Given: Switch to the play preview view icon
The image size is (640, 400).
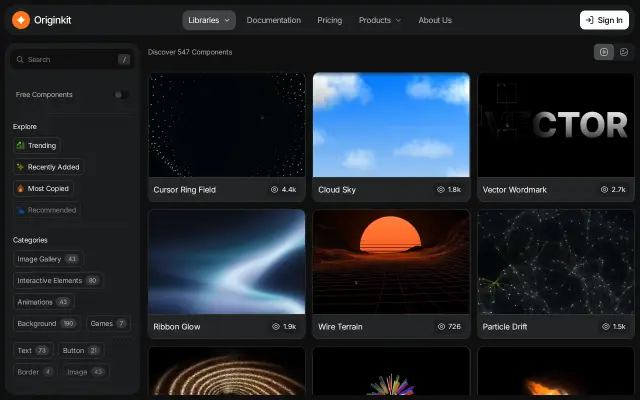Looking at the screenshot, I should (604, 52).
